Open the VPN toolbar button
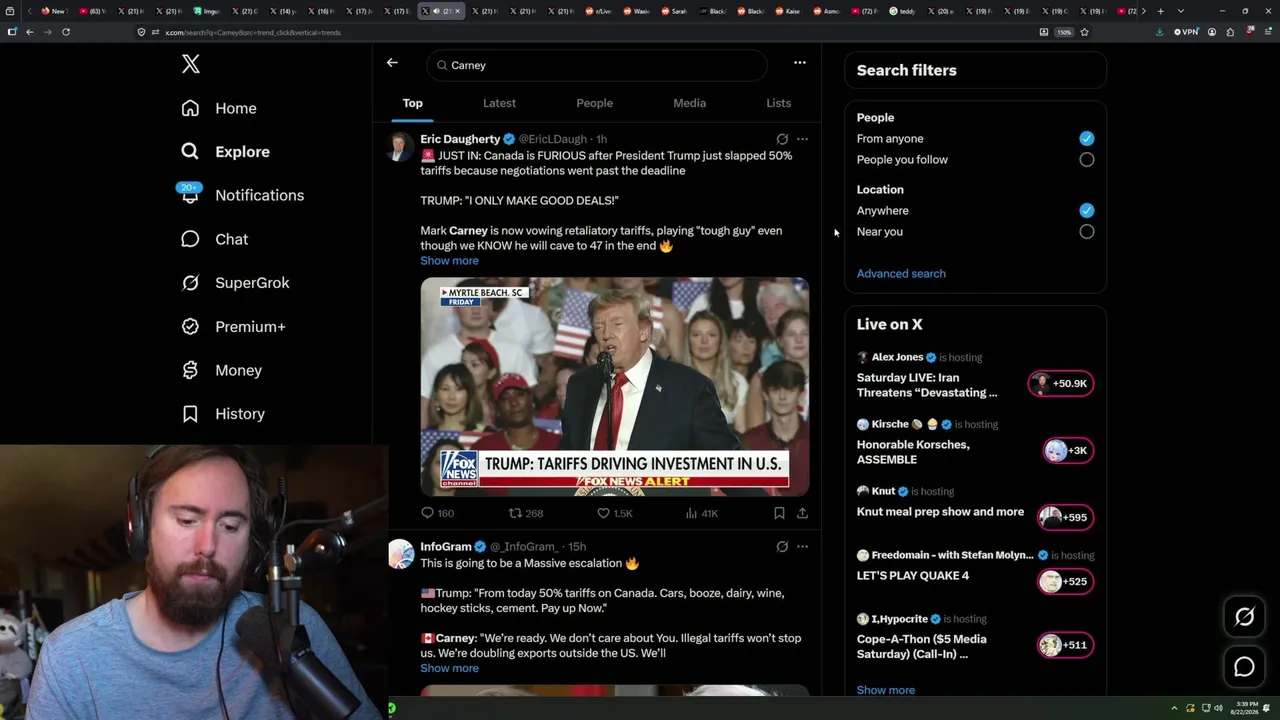The width and height of the screenshot is (1280, 720). click(1186, 32)
